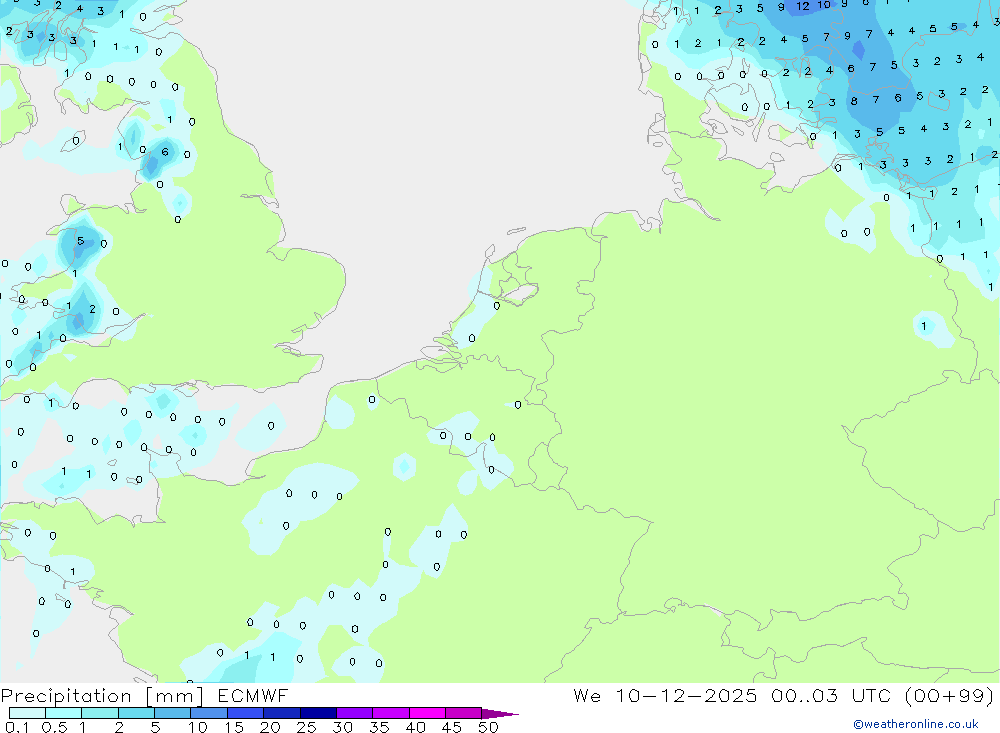Click the dark navy swatch between 25 and 30
The height and width of the screenshot is (733, 1000).
click(318, 713)
